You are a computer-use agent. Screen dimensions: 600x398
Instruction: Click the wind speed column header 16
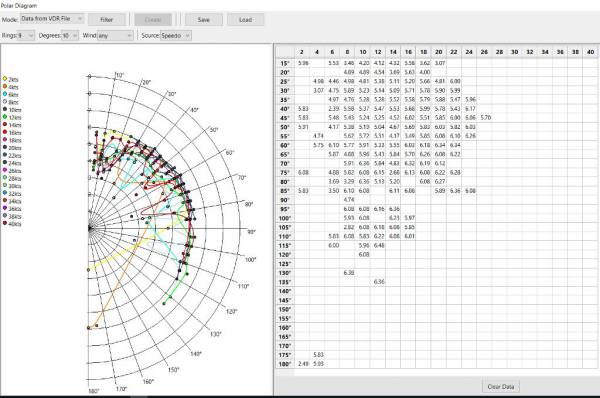click(x=408, y=52)
